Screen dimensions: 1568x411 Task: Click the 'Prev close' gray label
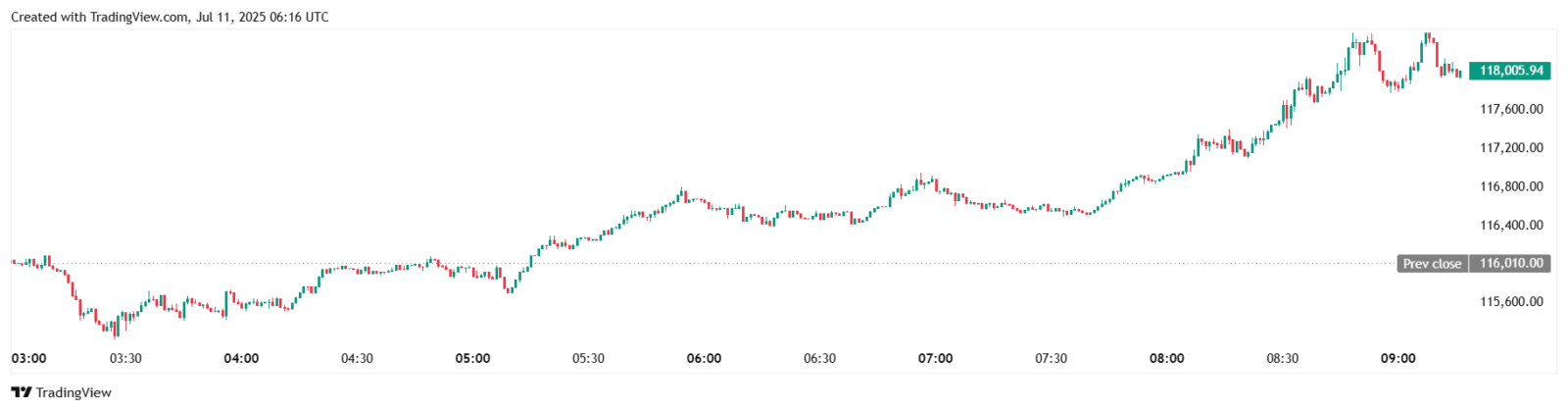(1432, 263)
